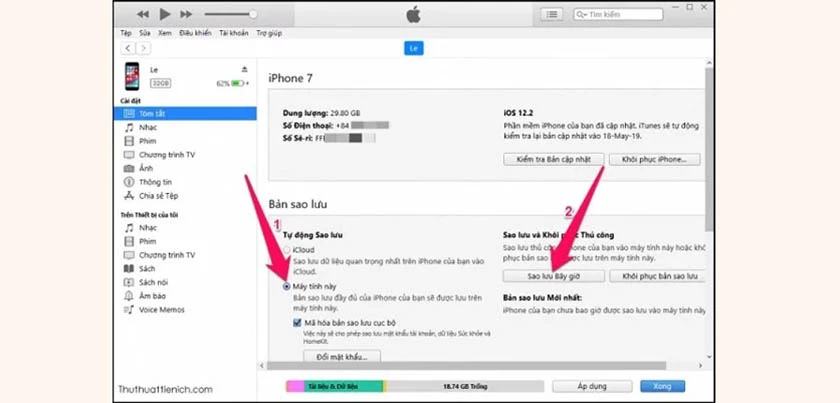The width and height of the screenshot is (840, 403).
Task: Open the Tệp menu
Action: 126,33
